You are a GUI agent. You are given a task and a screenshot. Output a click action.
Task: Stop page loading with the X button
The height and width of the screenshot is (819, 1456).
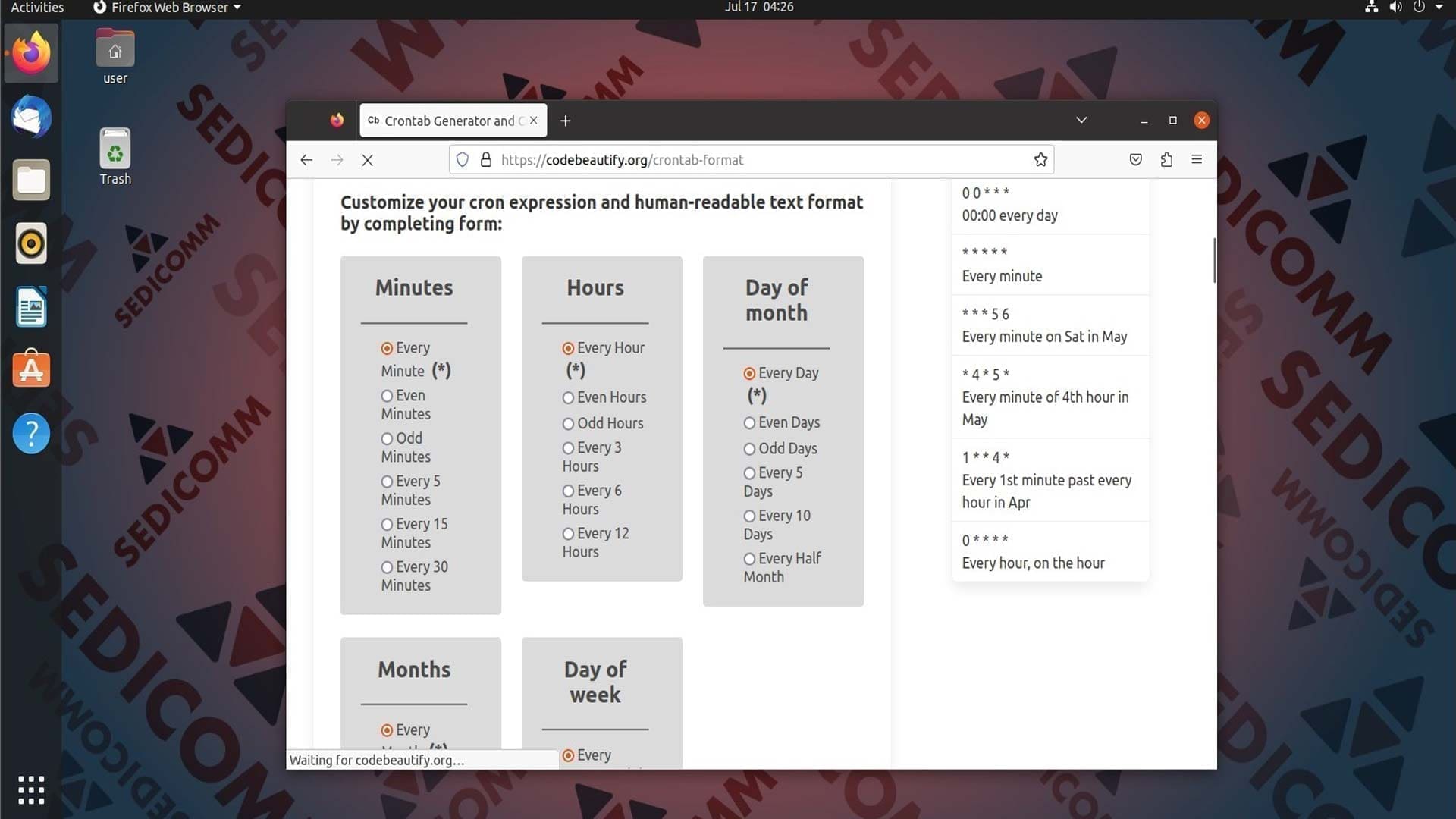(x=368, y=160)
